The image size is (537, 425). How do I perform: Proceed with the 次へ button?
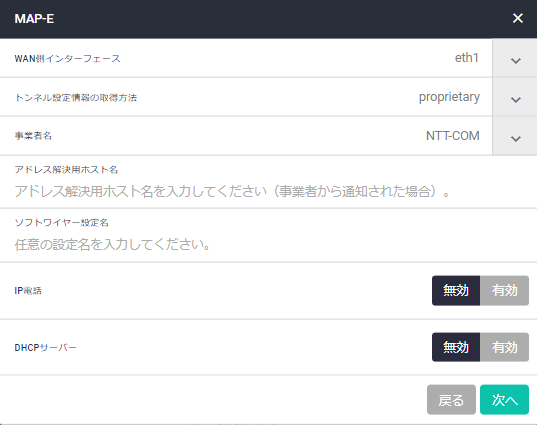504,400
